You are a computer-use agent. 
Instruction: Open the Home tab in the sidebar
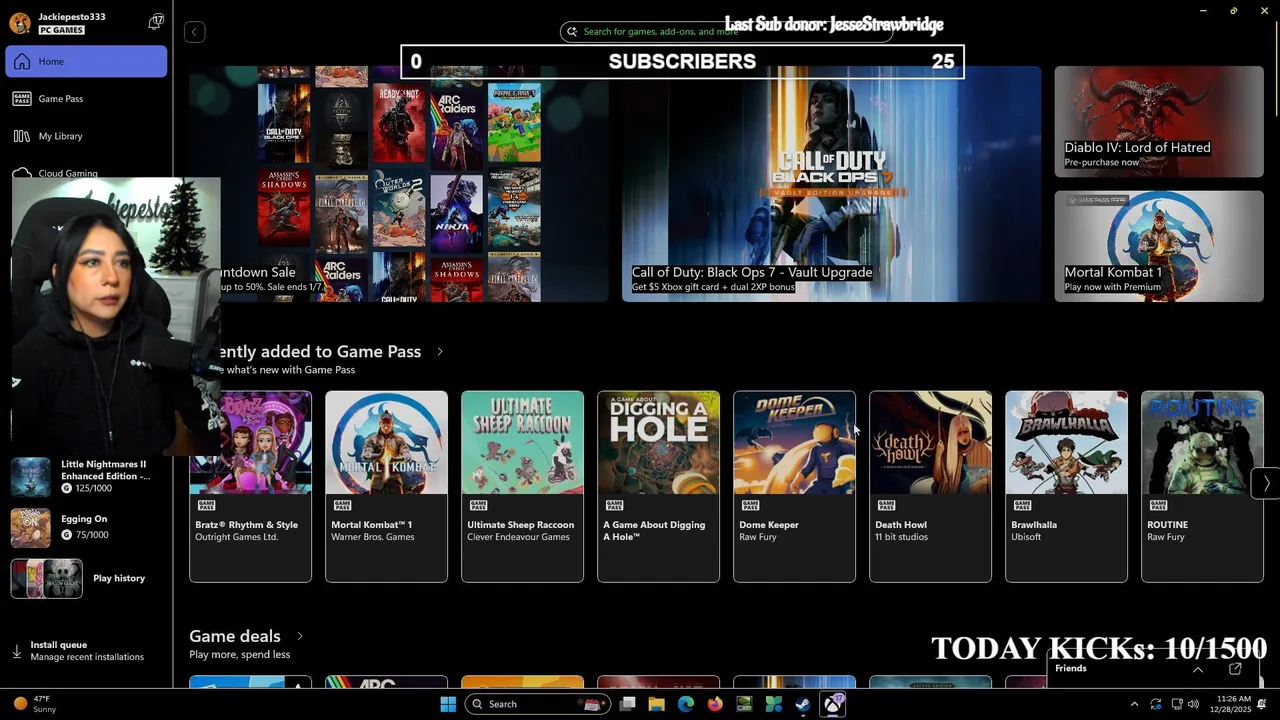pyautogui.click(x=86, y=61)
